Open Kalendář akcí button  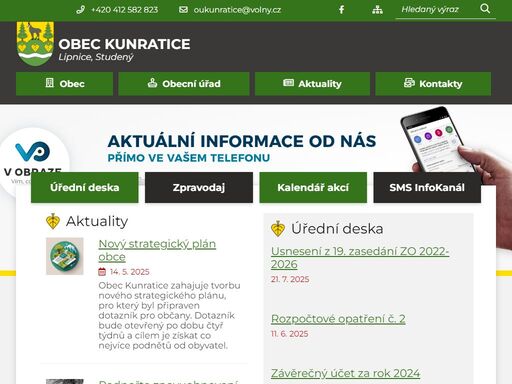pyautogui.click(x=313, y=187)
